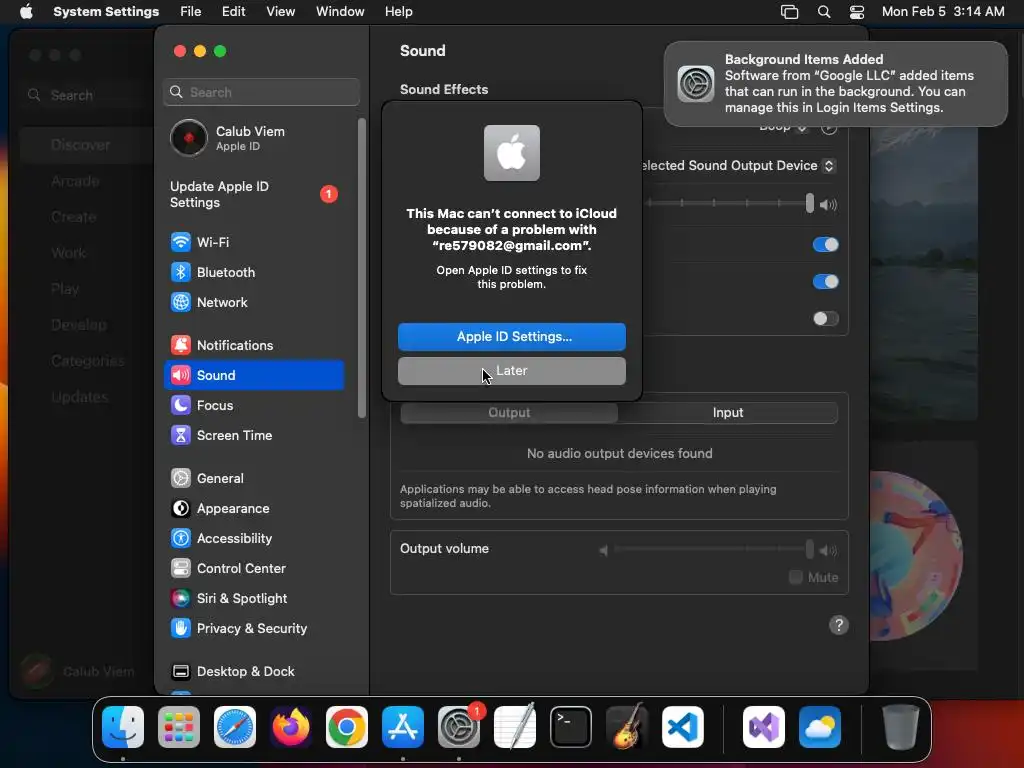Viewport: 1024px width, 768px height.
Task: Open Bluetooth settings pane
Action: click(x=254, y=272)
